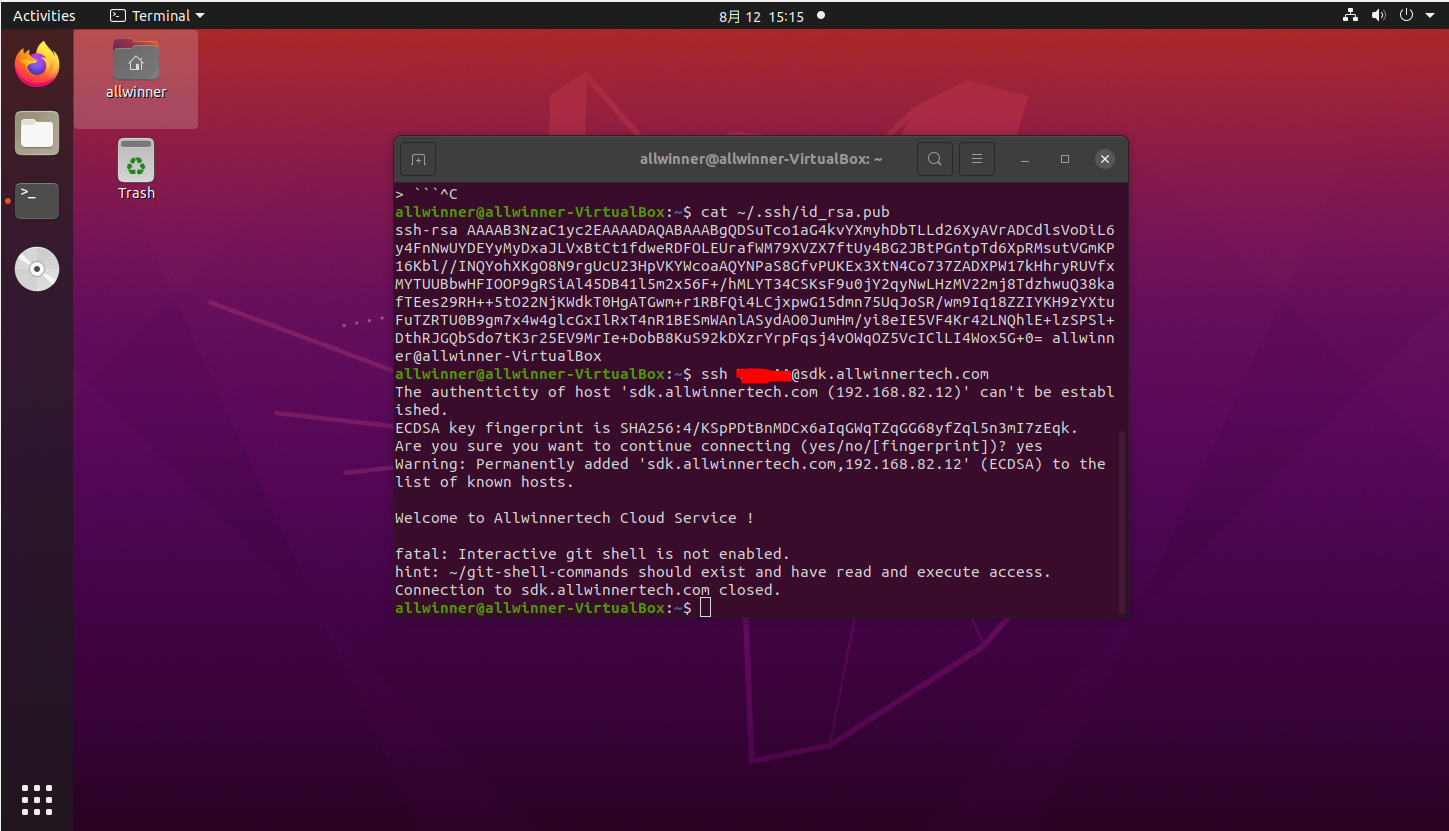Click the network status icon
Viewport: 1449px width, 831px height.
tap(1351, 15)
